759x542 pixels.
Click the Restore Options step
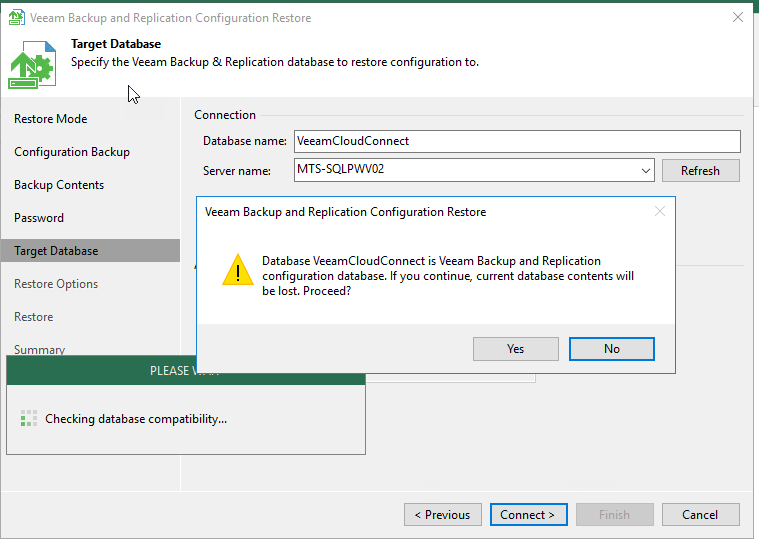coord(56,284)
